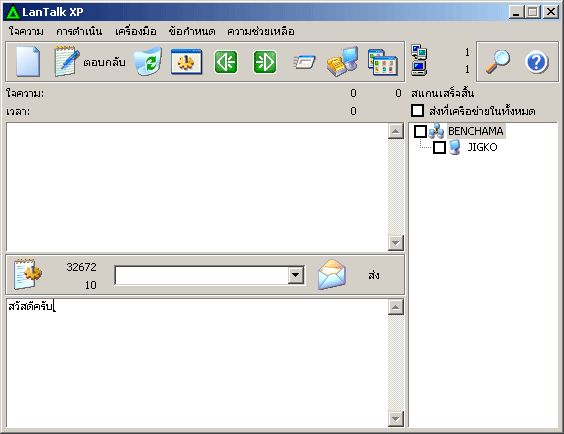The image size is (564, 434).
Task: Click the notepad with pen reply icon
Action: (x=66, y=61)
